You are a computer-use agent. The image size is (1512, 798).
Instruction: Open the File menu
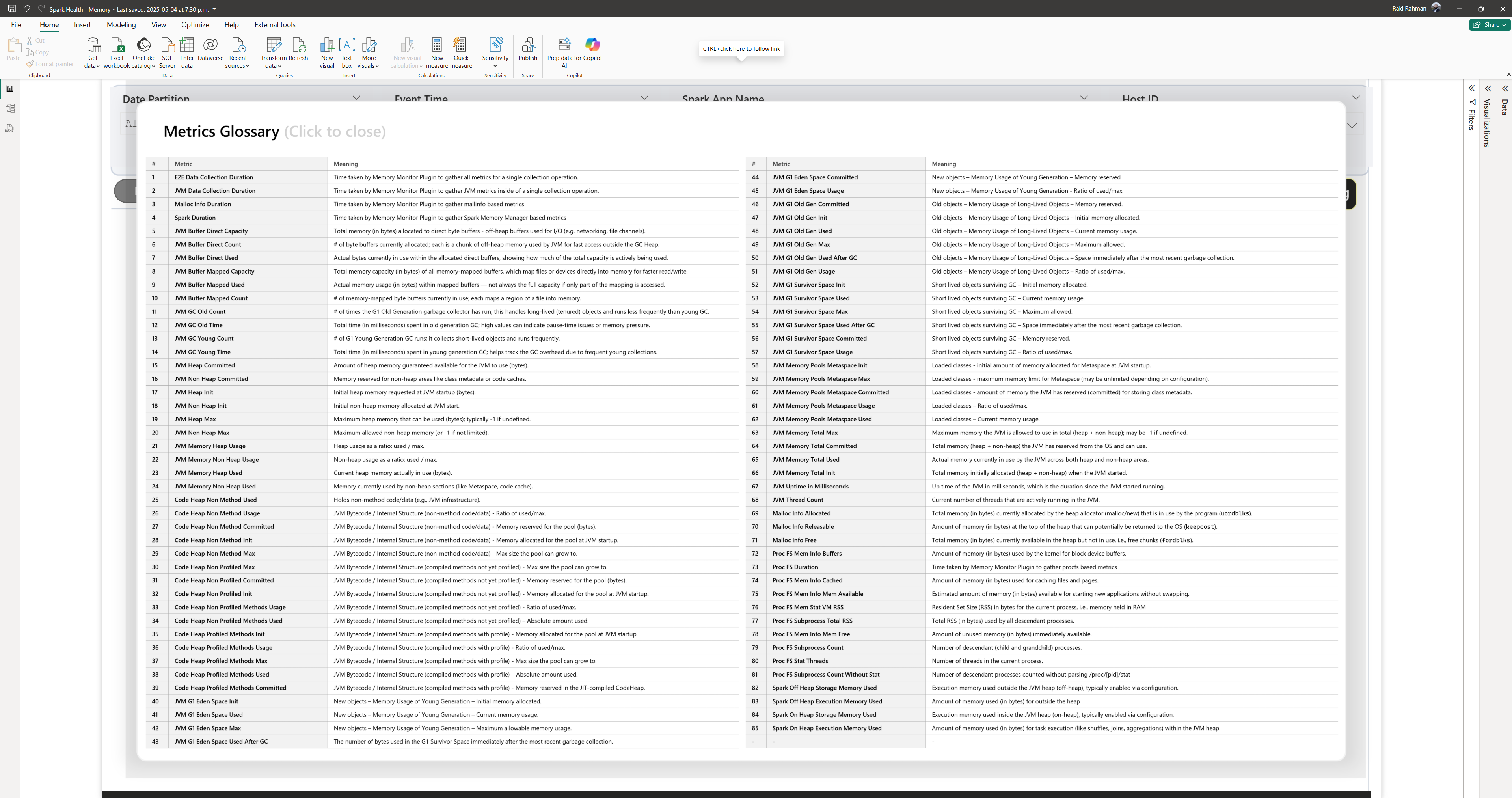pyautogui.click(x=16, y=25)
